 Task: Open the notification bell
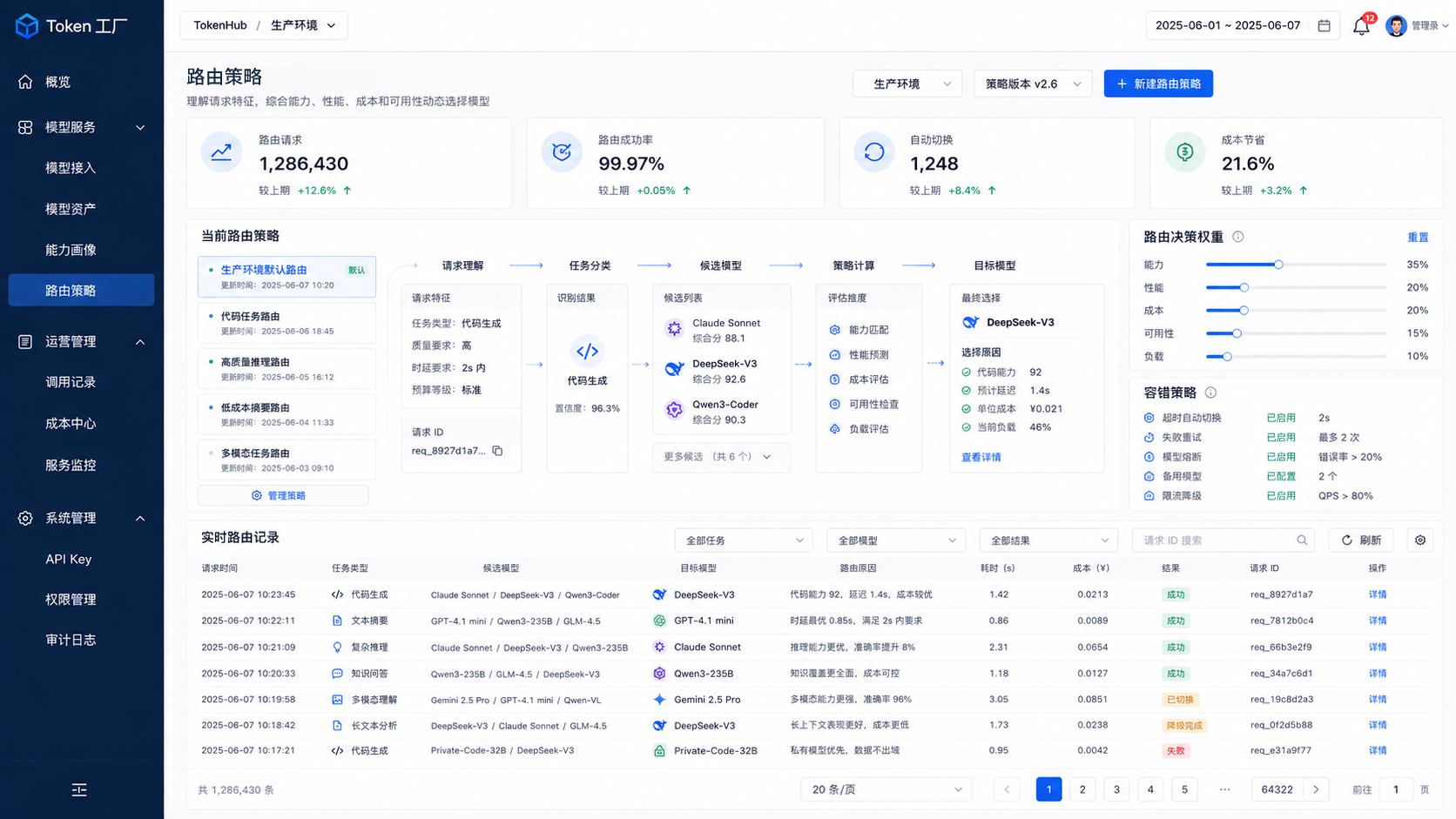click(x=1361, y=26)
